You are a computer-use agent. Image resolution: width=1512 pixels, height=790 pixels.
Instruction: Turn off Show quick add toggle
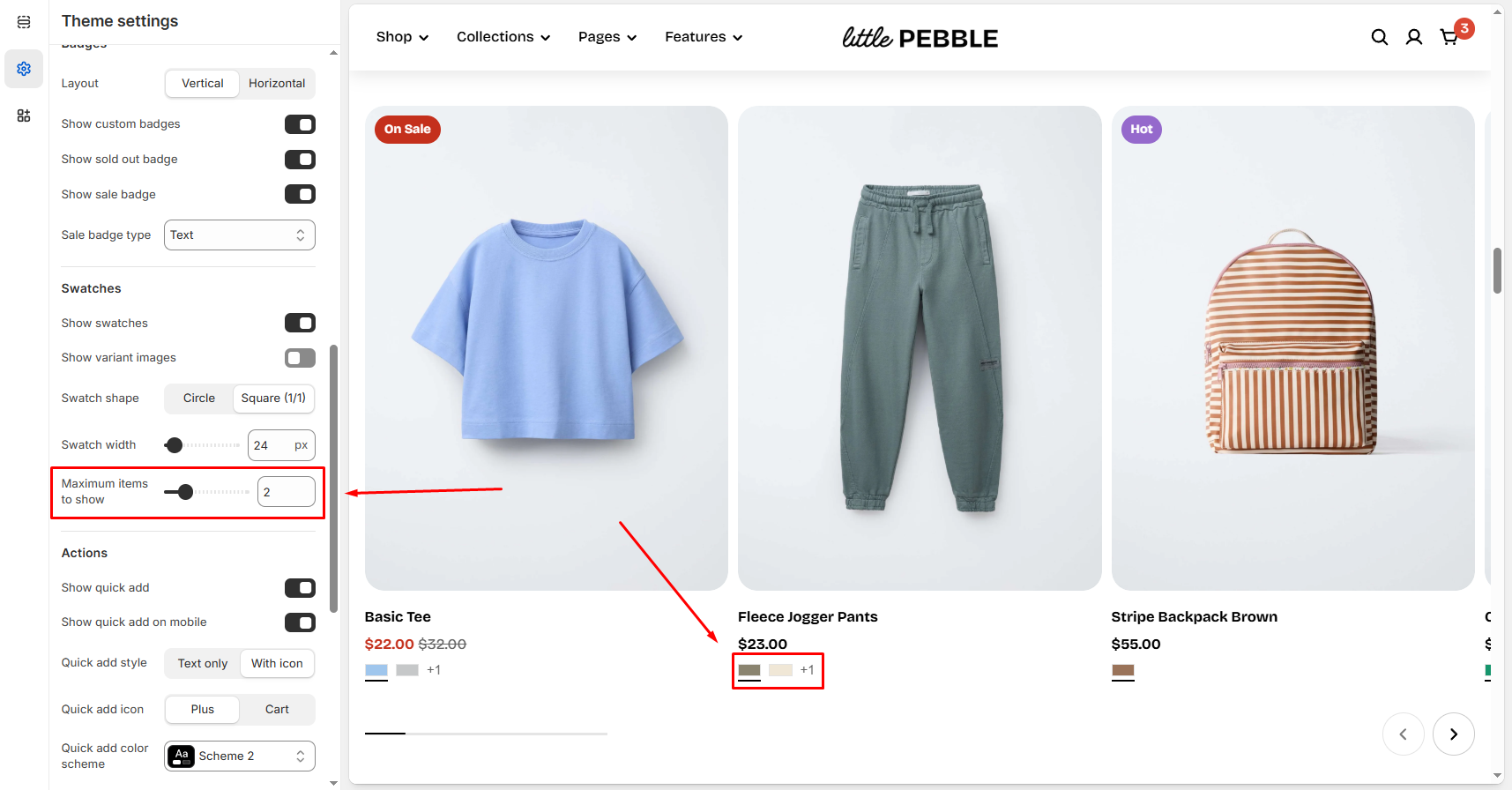point(300,588)
